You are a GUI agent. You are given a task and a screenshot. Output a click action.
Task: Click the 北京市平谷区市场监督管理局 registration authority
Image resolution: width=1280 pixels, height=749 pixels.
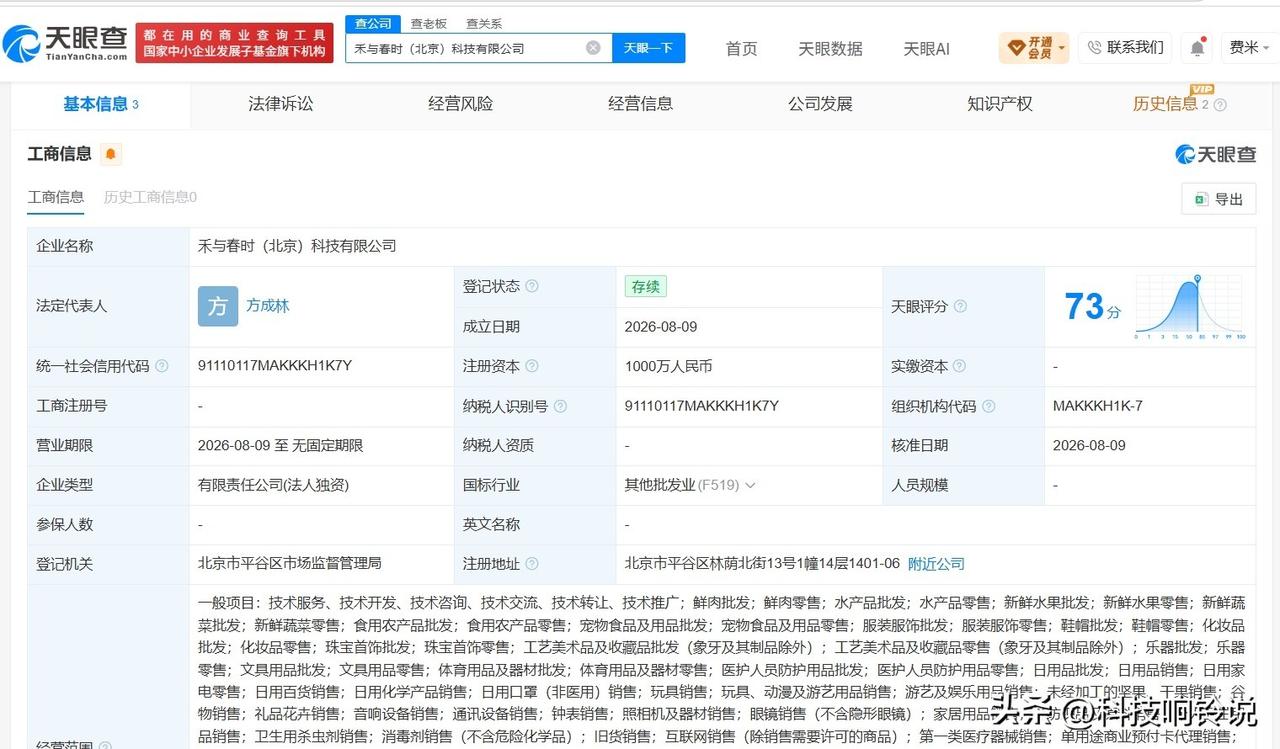tap(290, 564)
